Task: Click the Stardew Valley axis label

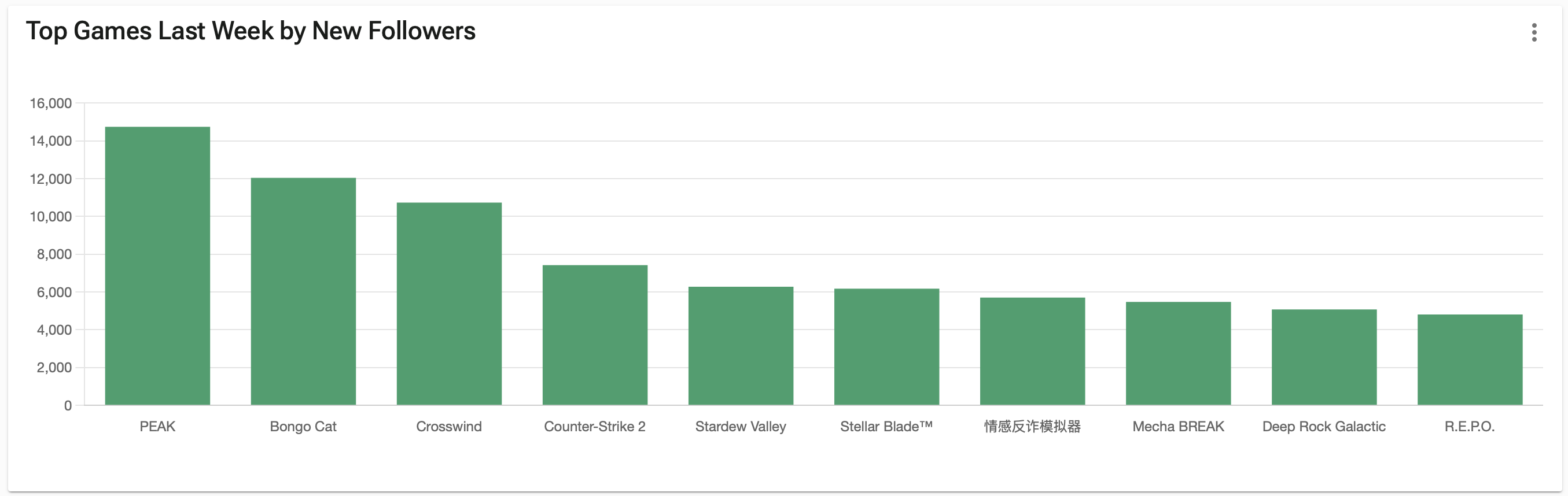Action: point(741,427)
